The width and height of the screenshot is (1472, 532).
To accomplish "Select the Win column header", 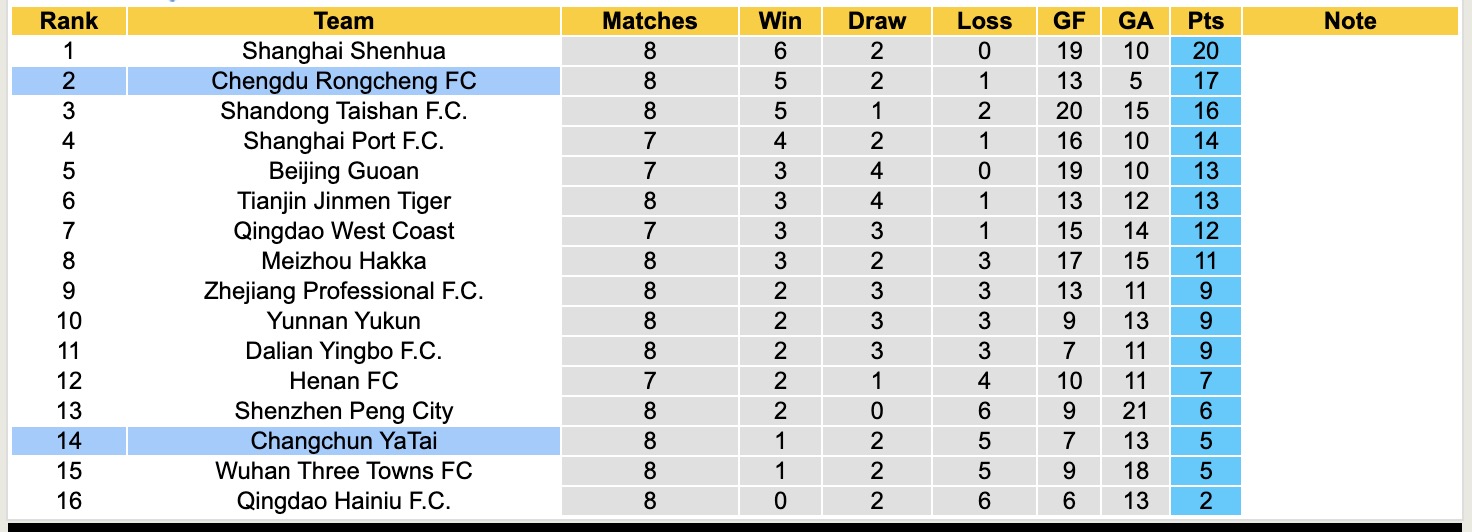I will click(780, 21).
